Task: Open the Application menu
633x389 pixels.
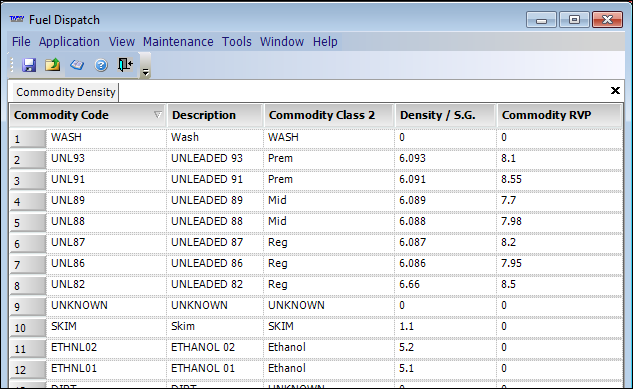Action: pyautogui.click(x=69, y=42)
